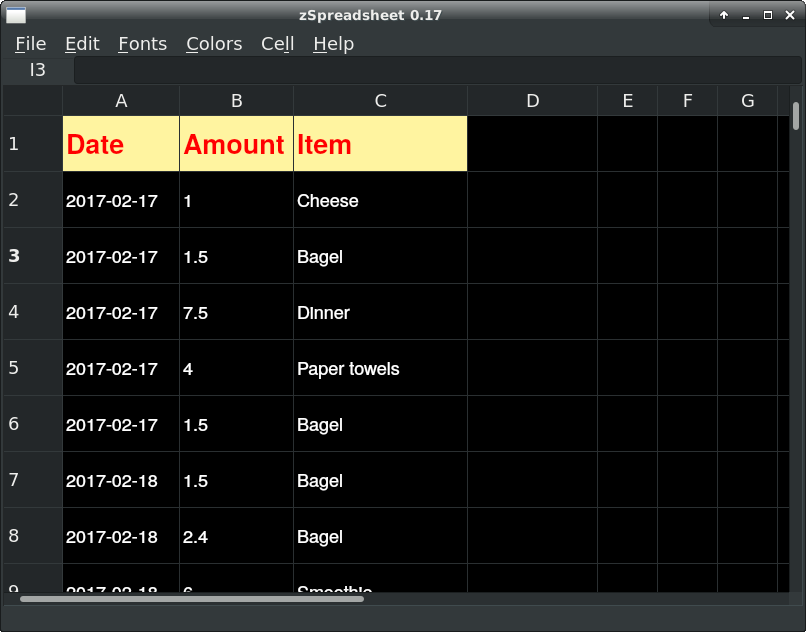Select amount 7.5 in row 4

(236, 312)
